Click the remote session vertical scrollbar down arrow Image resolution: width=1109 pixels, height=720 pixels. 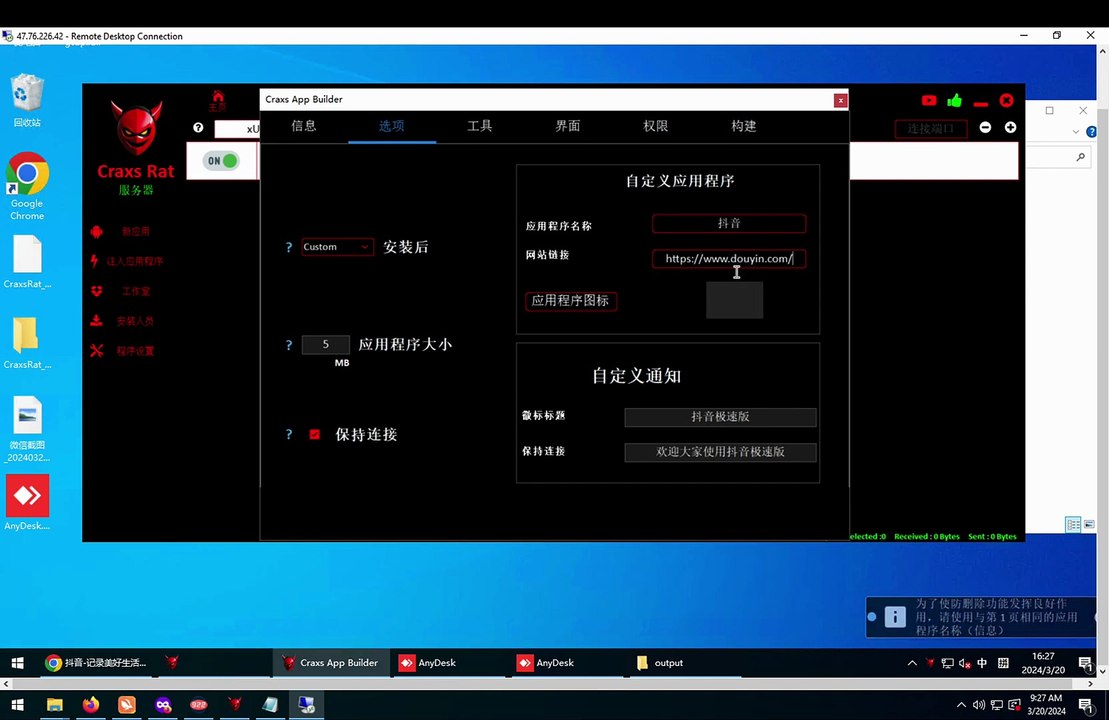pyautogui.click(x=1103, y=671)
